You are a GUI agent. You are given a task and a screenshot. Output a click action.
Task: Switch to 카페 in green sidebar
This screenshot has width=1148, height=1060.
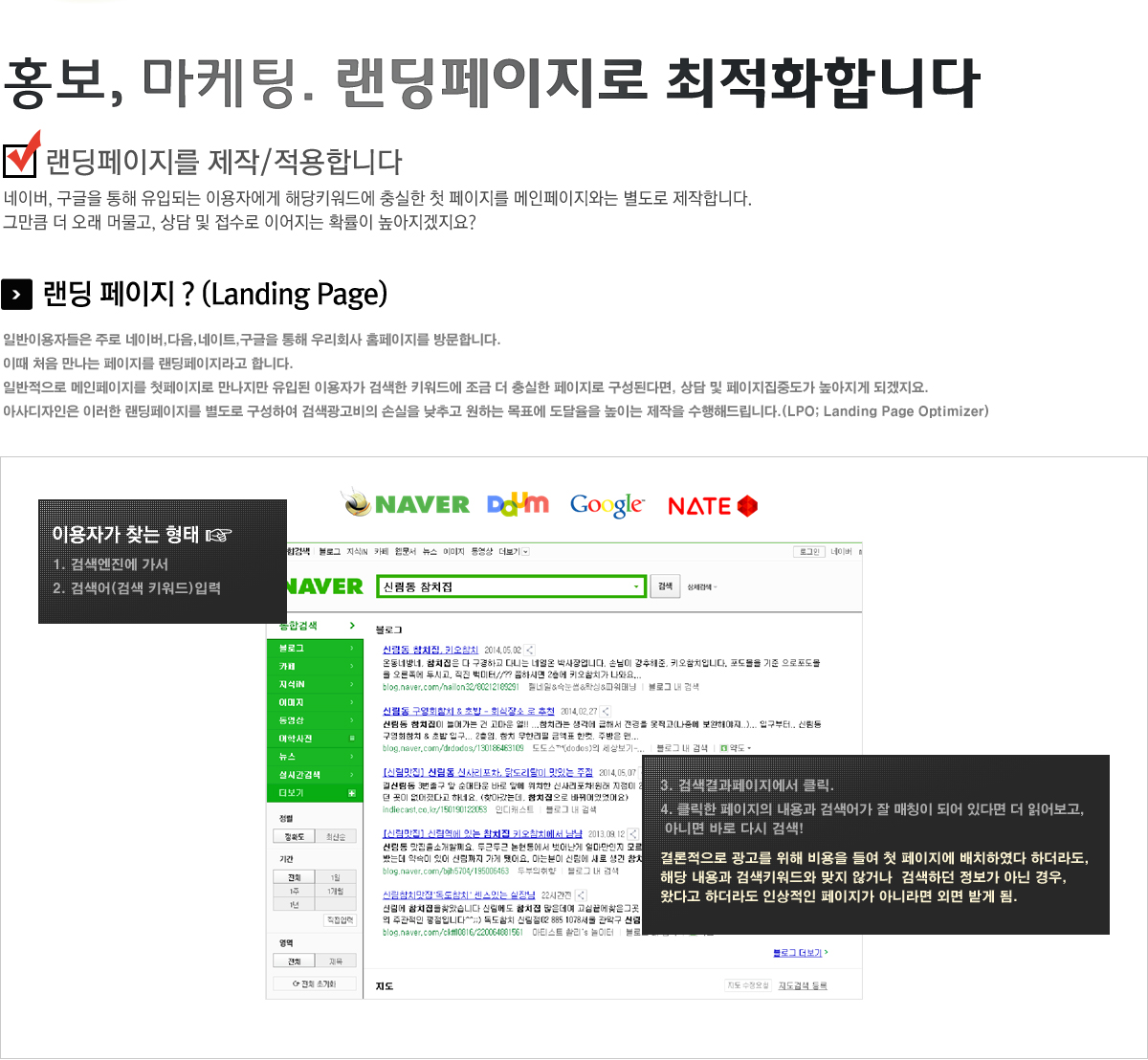pyautogui.click(x=315, y=667)
